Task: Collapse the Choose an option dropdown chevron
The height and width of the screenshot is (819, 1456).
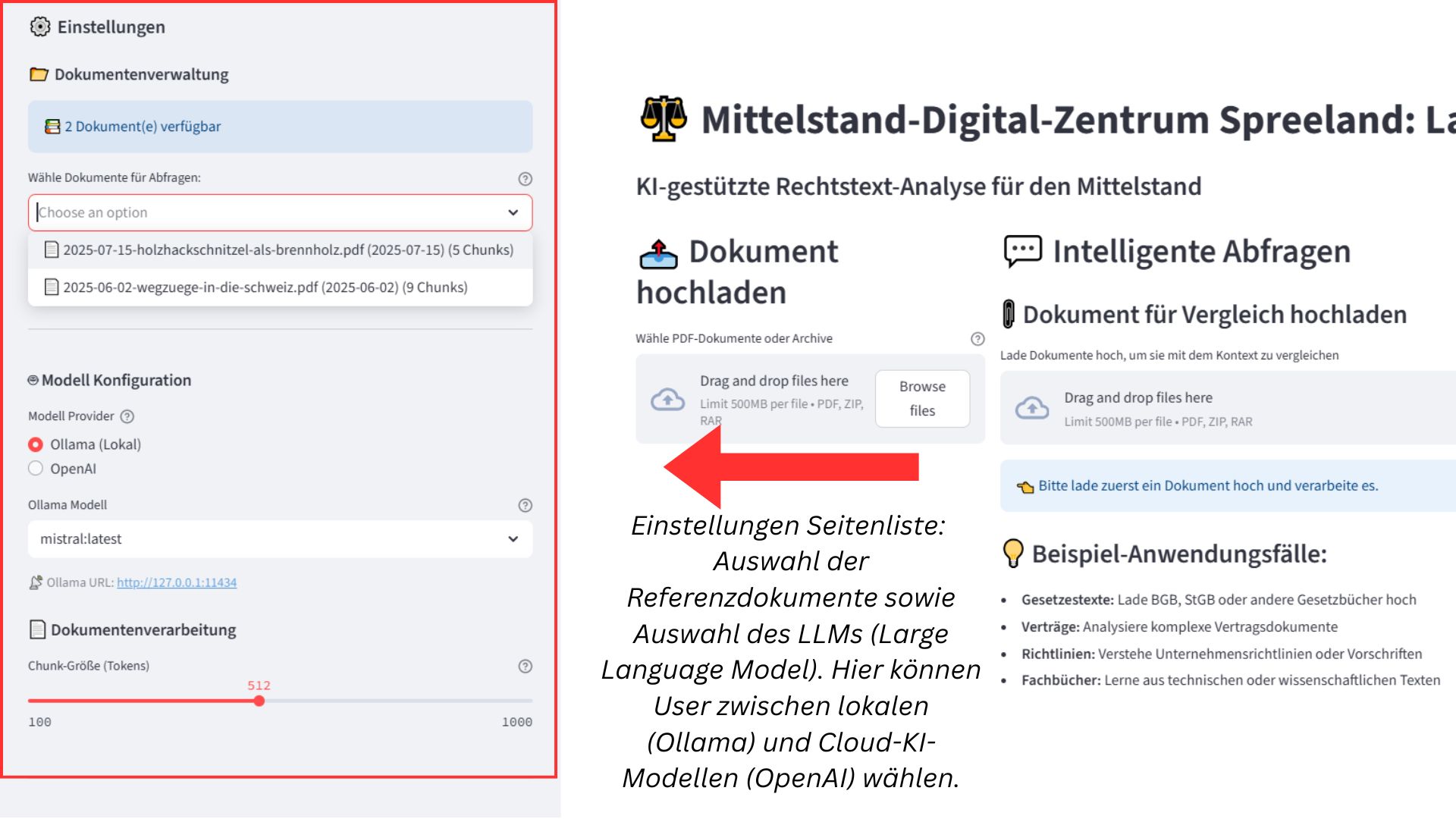Action: [x=513, y=213]
